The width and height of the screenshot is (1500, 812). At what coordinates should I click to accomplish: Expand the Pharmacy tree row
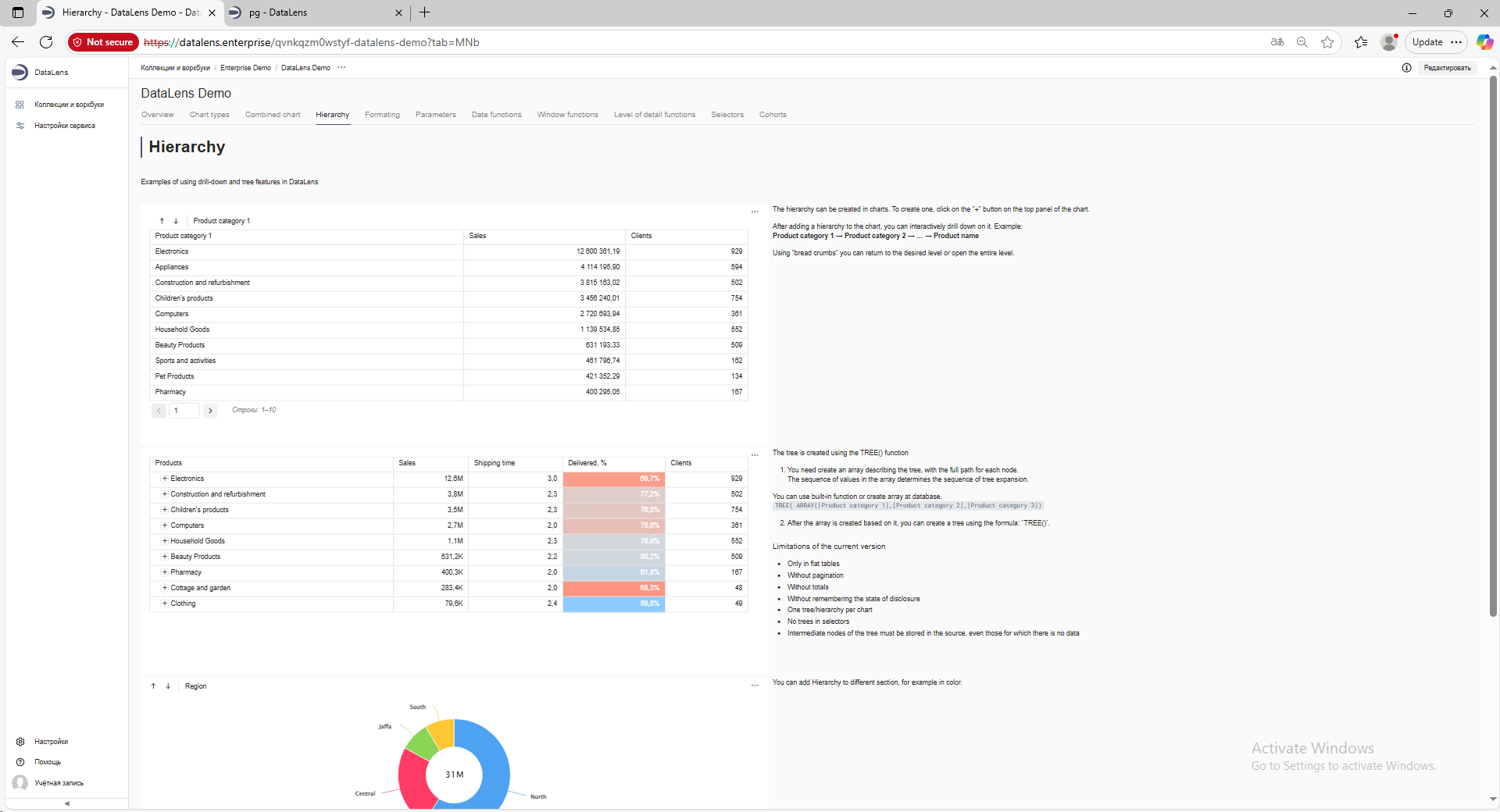[165, 572]
